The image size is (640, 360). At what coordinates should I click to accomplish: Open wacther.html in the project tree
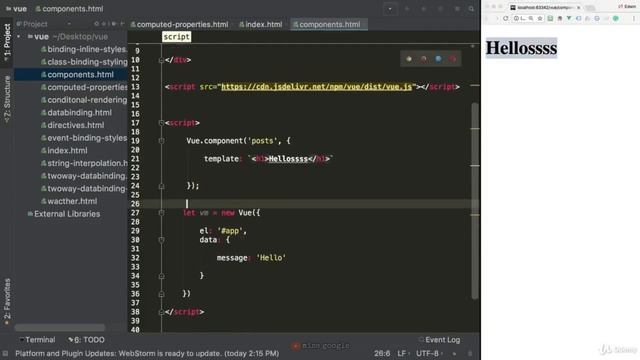click(69, 201)
